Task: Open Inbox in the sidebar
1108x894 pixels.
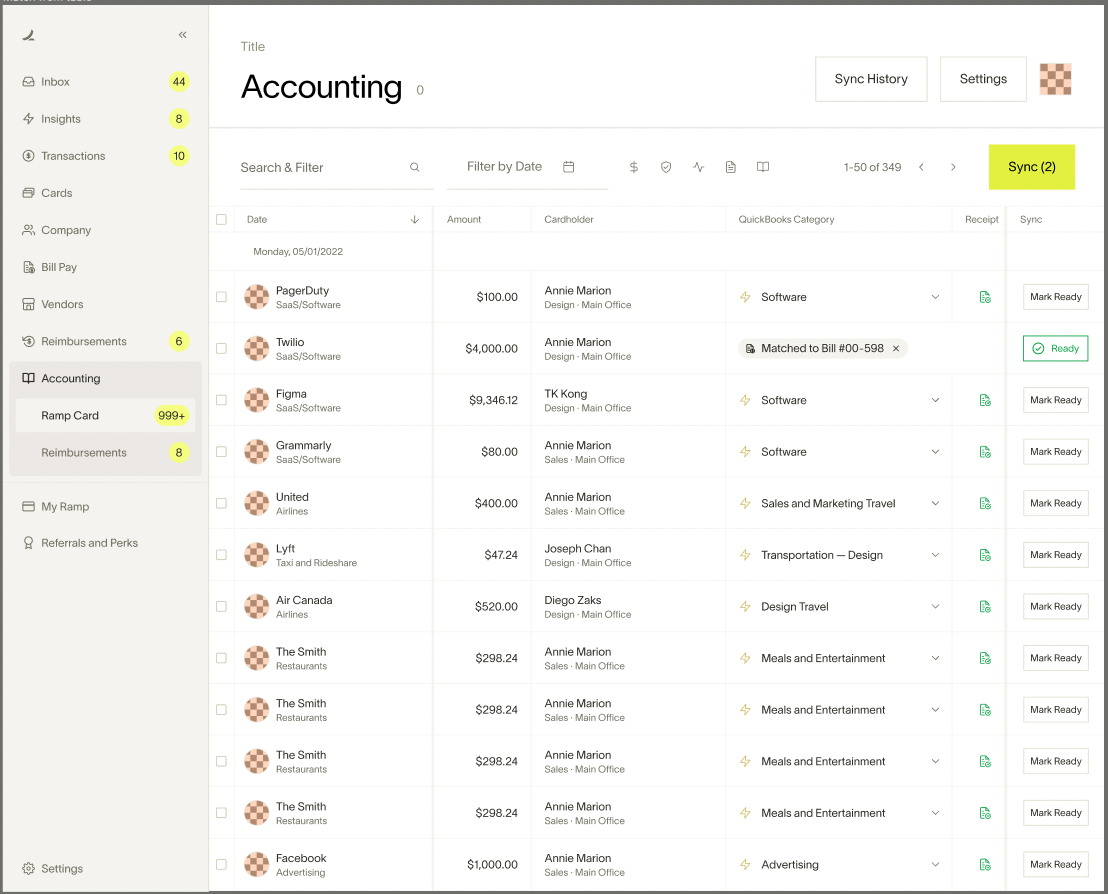Action: point(105,82)
